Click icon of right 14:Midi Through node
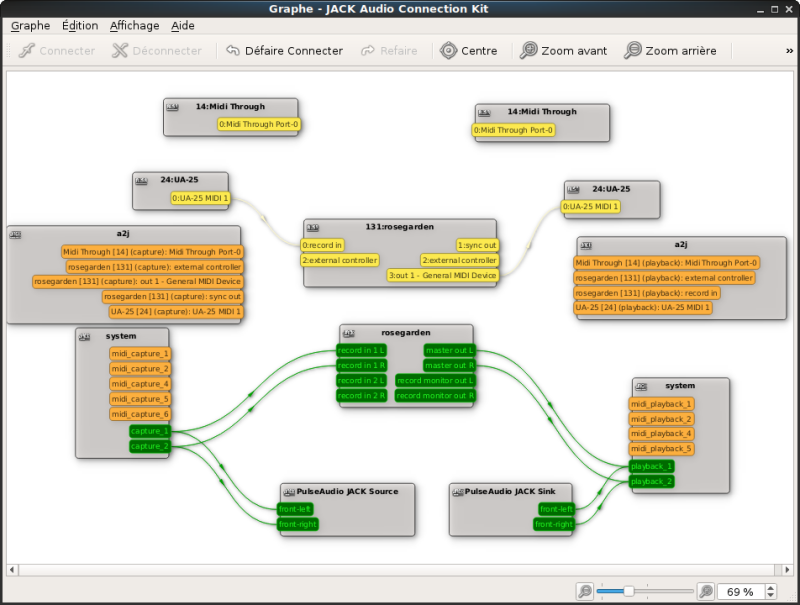This screenshot has width=800, height=605. [x=484, y=113]
